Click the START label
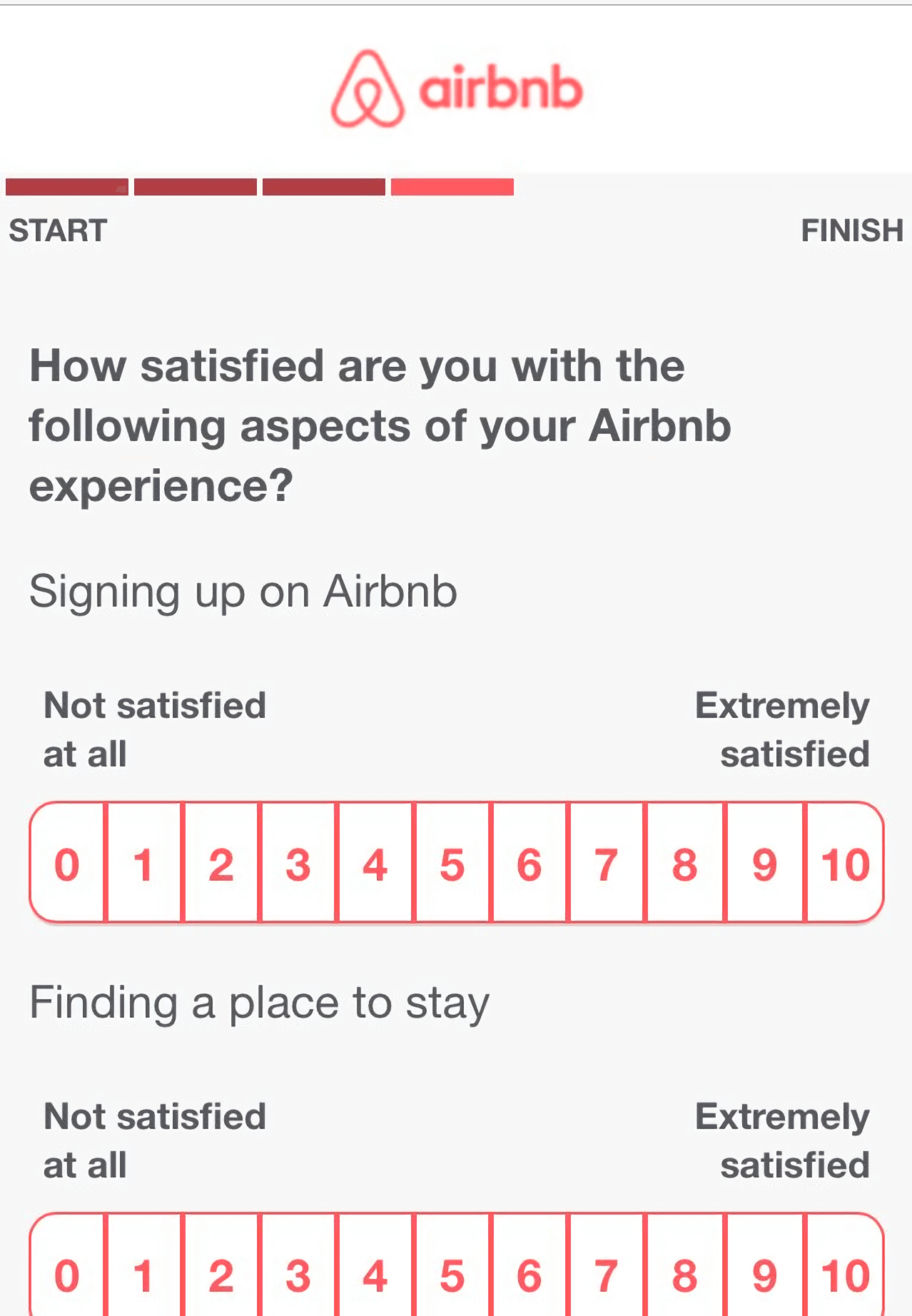The width and height of the screenshot is (912, 1316). (x=59, y=230)
